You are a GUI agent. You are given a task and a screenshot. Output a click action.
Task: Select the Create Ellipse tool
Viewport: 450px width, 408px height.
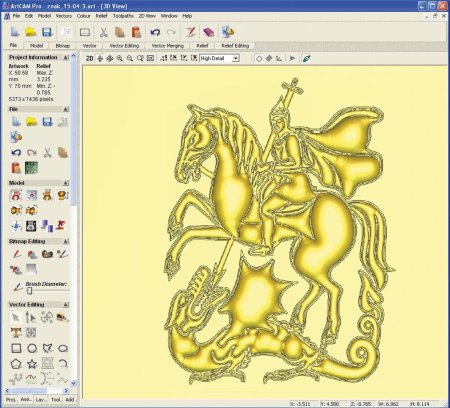click(x=63, y=348)
